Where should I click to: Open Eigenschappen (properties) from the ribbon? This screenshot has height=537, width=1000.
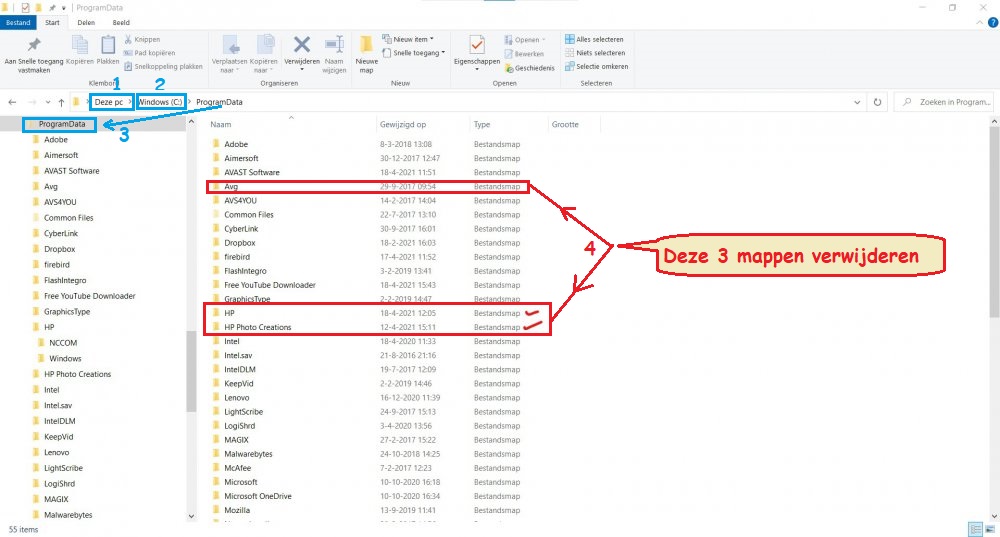[476, 46]
